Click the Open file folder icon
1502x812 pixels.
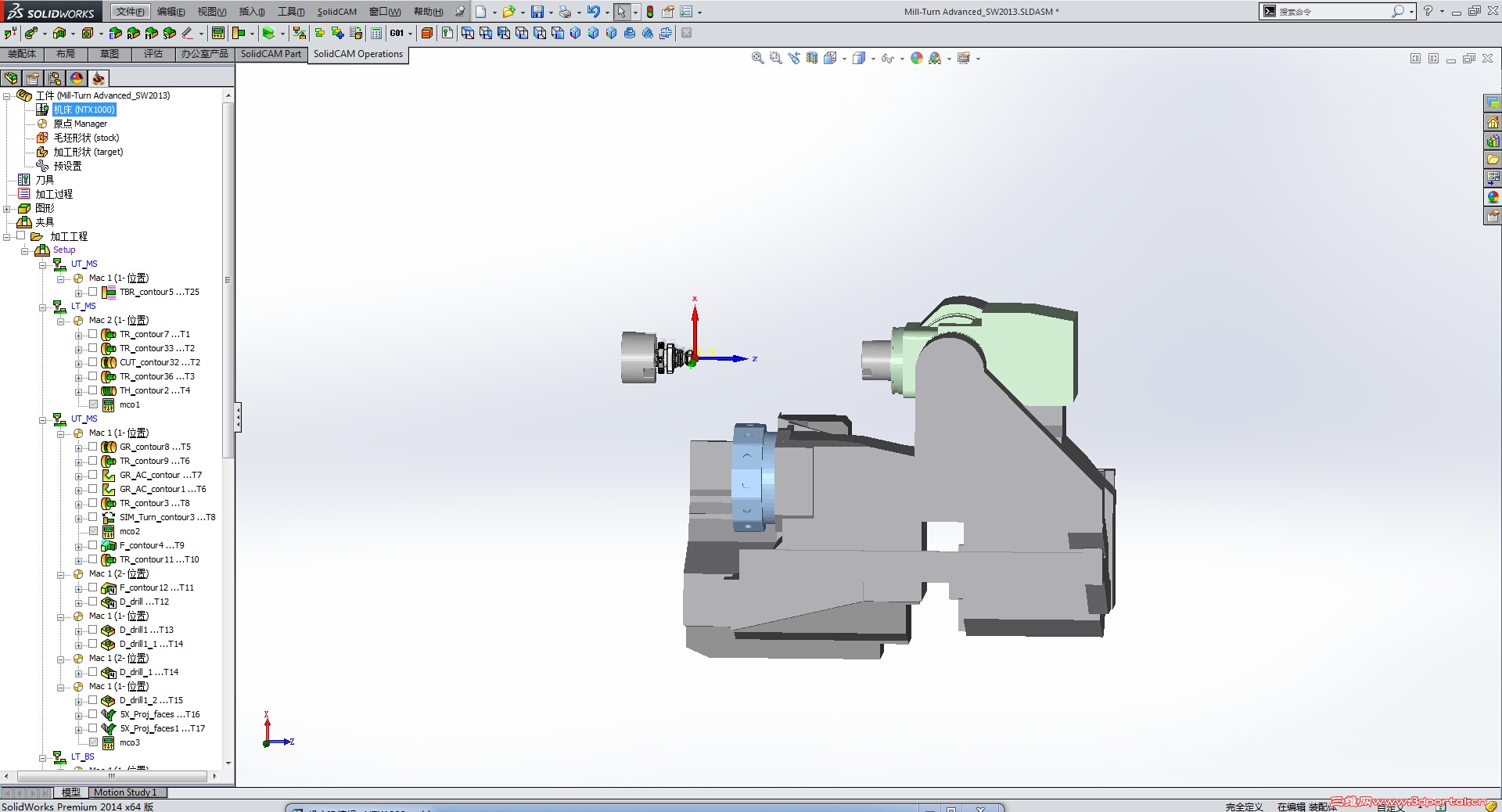click(508, 12)
